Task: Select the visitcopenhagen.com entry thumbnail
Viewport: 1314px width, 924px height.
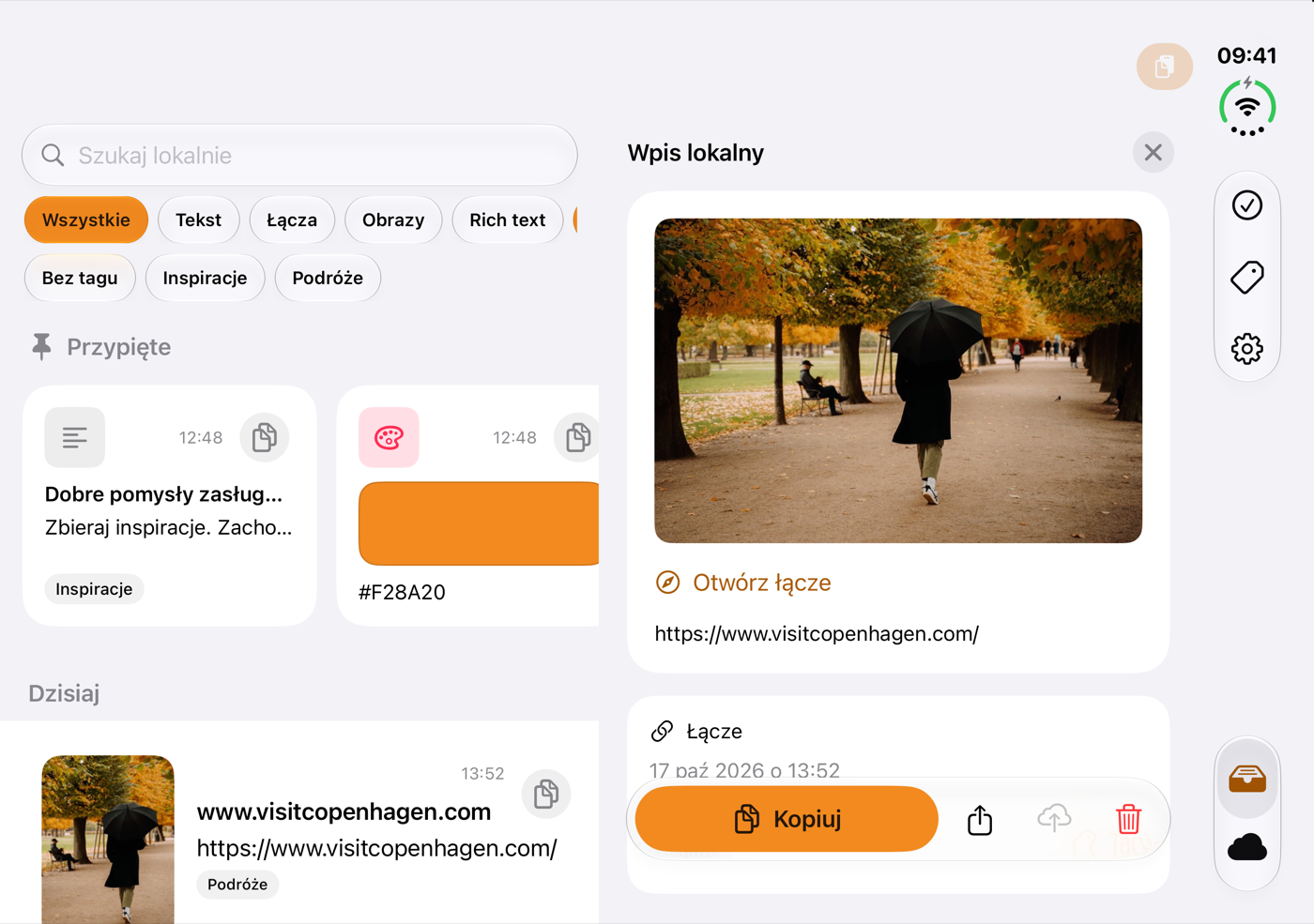Action: pyautogui.click(x=108, y=840)
